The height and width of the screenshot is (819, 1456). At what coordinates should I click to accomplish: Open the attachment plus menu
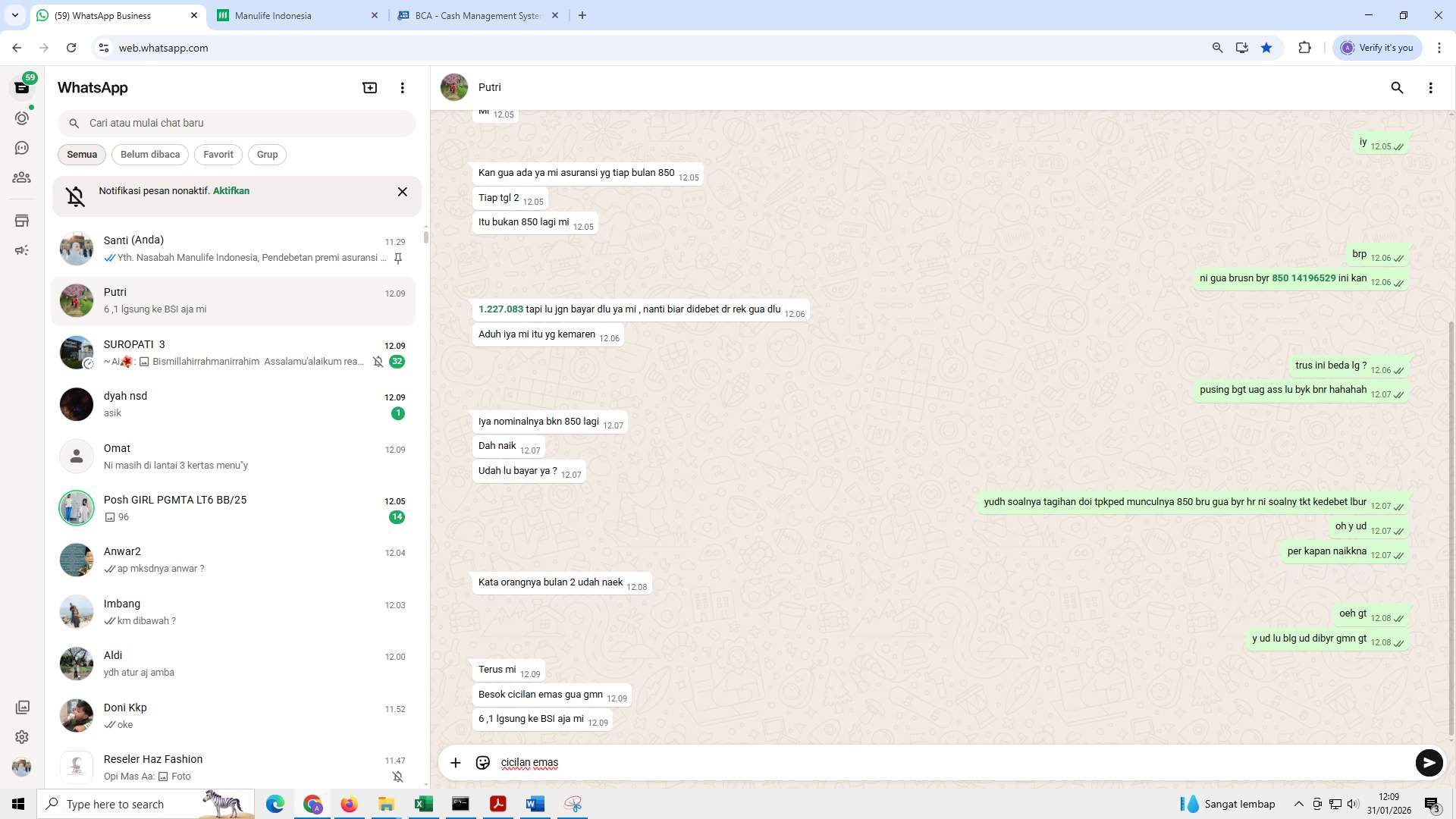coord(455,763)
